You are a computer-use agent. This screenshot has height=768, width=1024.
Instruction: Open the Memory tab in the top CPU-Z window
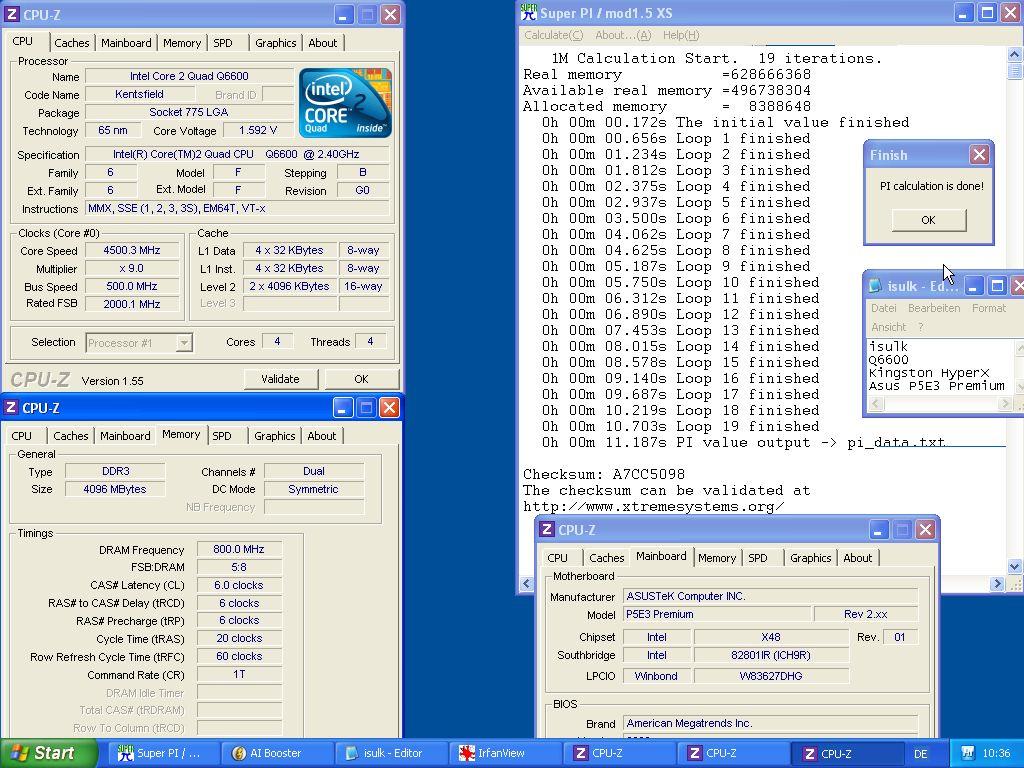coord(182,43)
